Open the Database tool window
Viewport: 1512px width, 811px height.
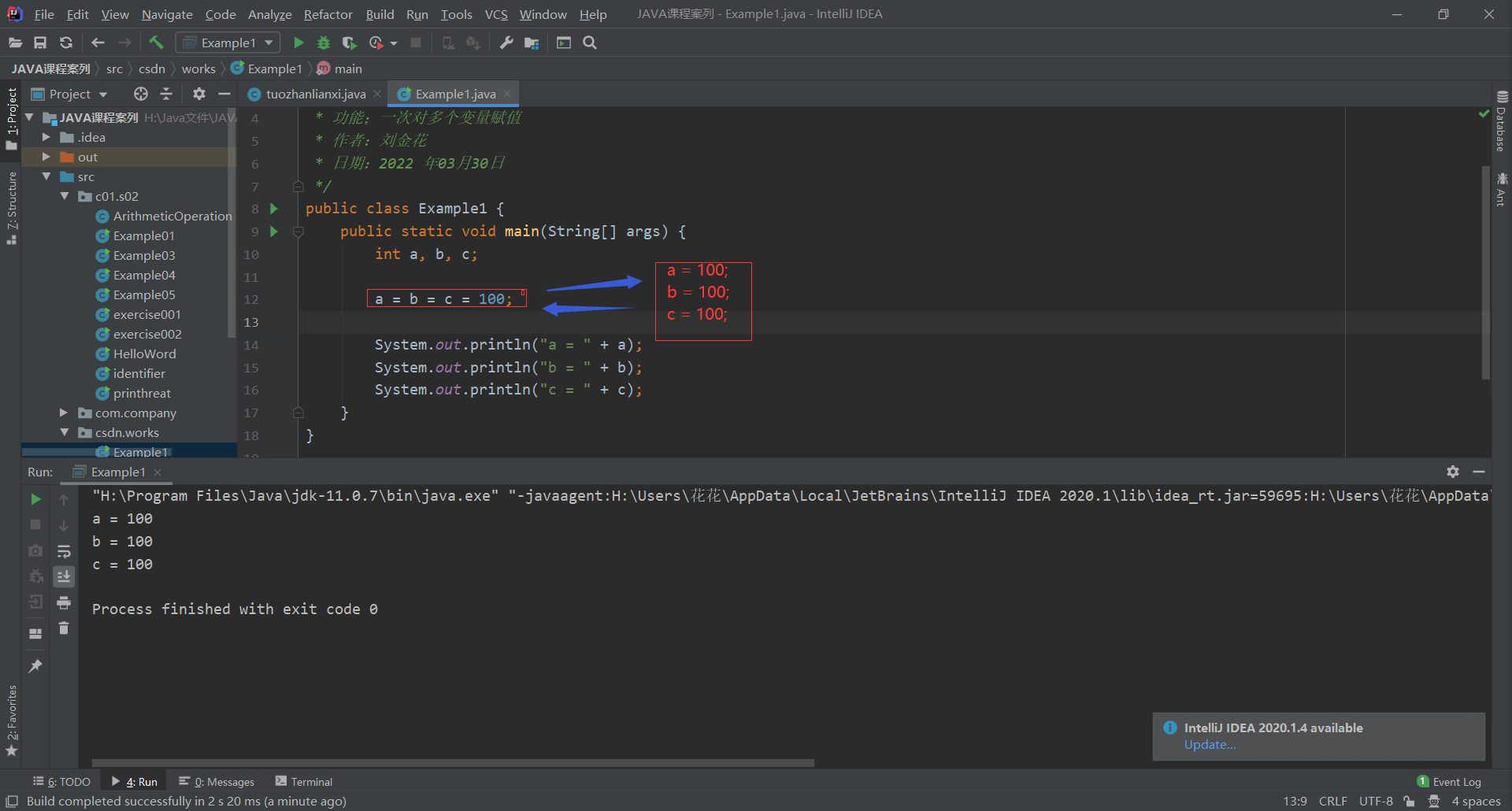(1502, 120)
